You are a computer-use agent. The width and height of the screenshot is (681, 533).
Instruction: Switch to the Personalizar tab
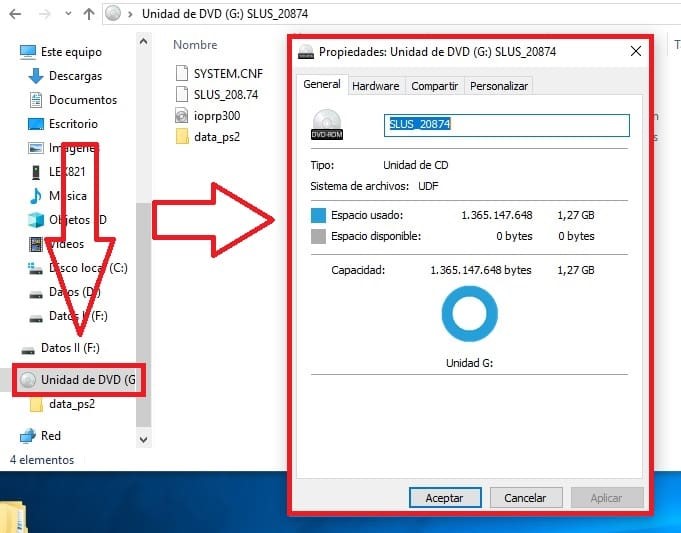click(499, 86)
